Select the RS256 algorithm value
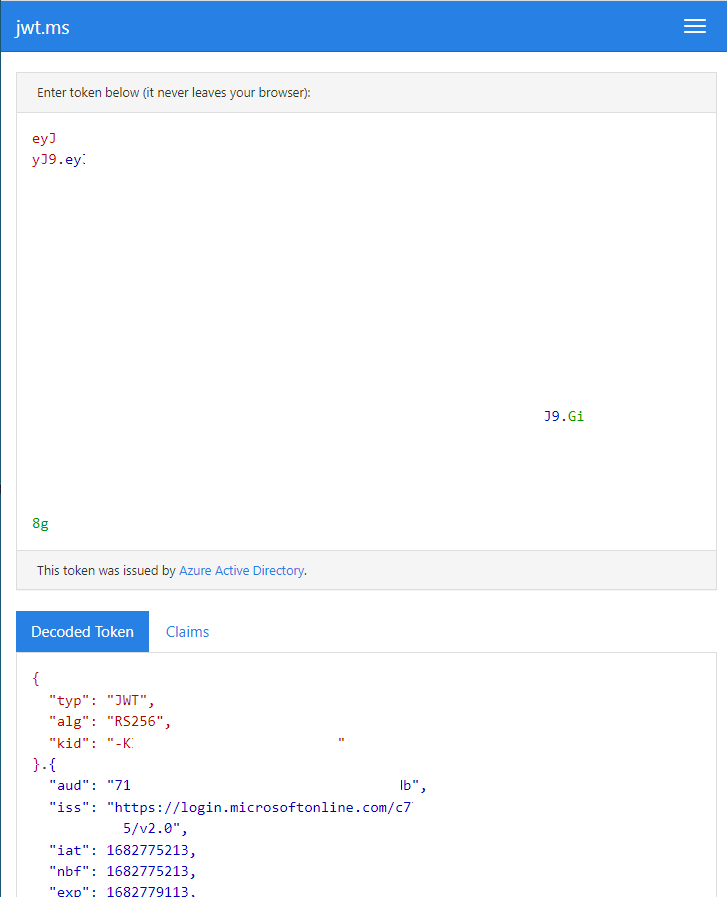This screenshot has height=897, width=727. click(136, 721)
